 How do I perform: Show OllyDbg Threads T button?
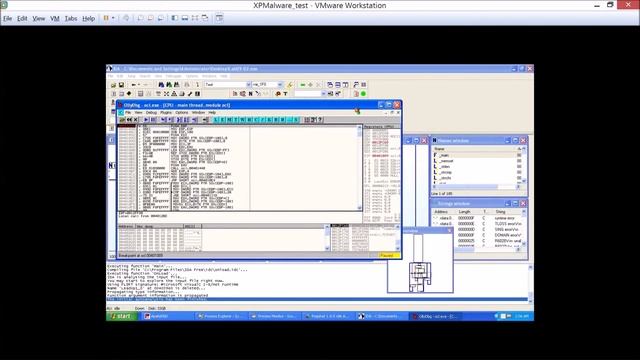(235, 120)
